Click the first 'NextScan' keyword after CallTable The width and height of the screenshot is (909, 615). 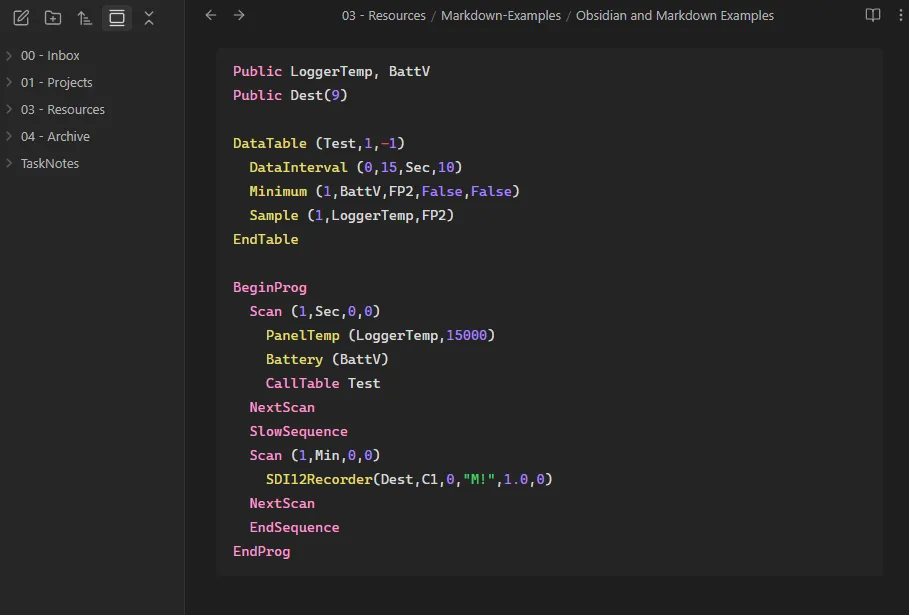(x=282, y=407)
